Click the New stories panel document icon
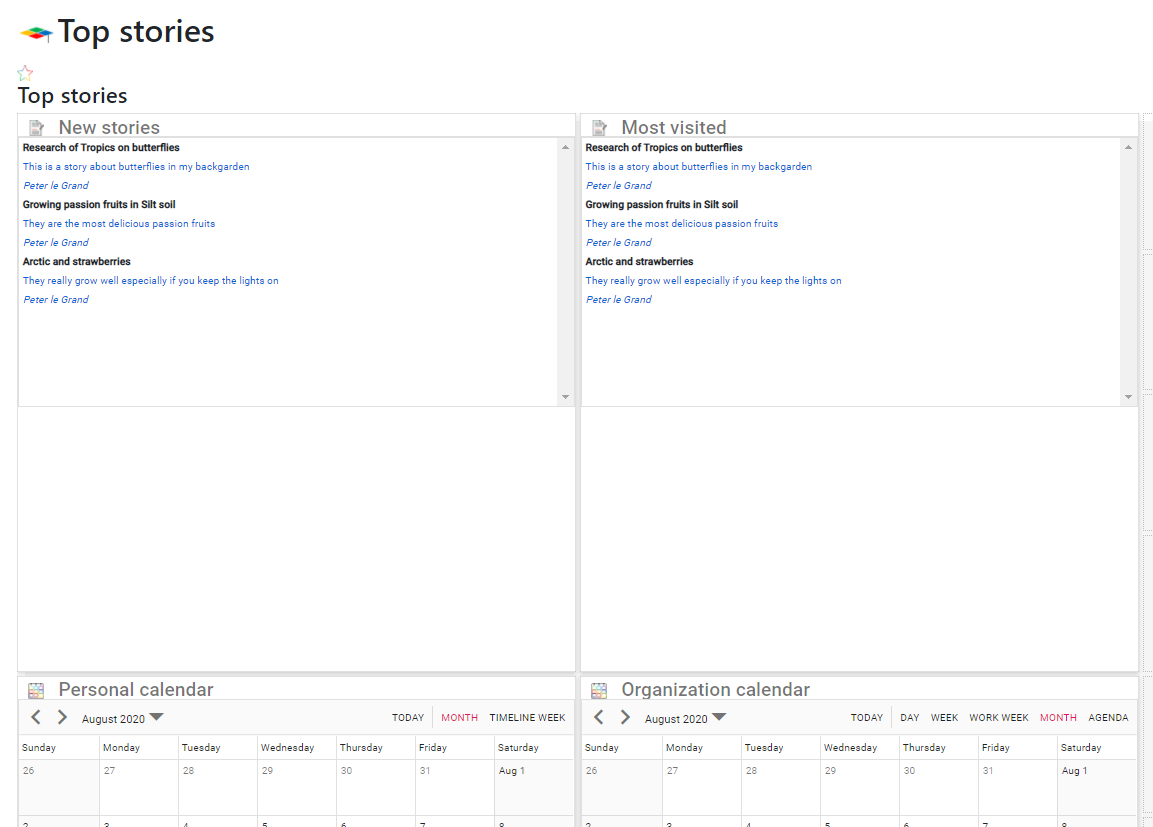Screen dimensions: 1153x827 tap(37, 128)
